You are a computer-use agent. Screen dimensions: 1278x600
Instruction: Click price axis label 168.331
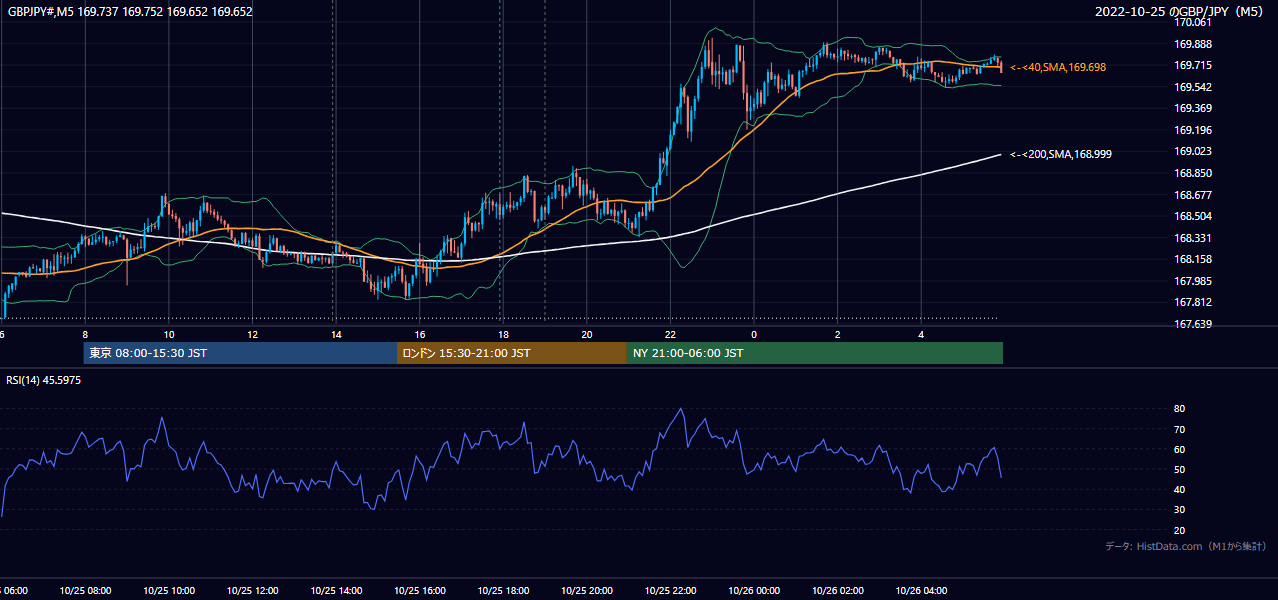coord(1192,238)
